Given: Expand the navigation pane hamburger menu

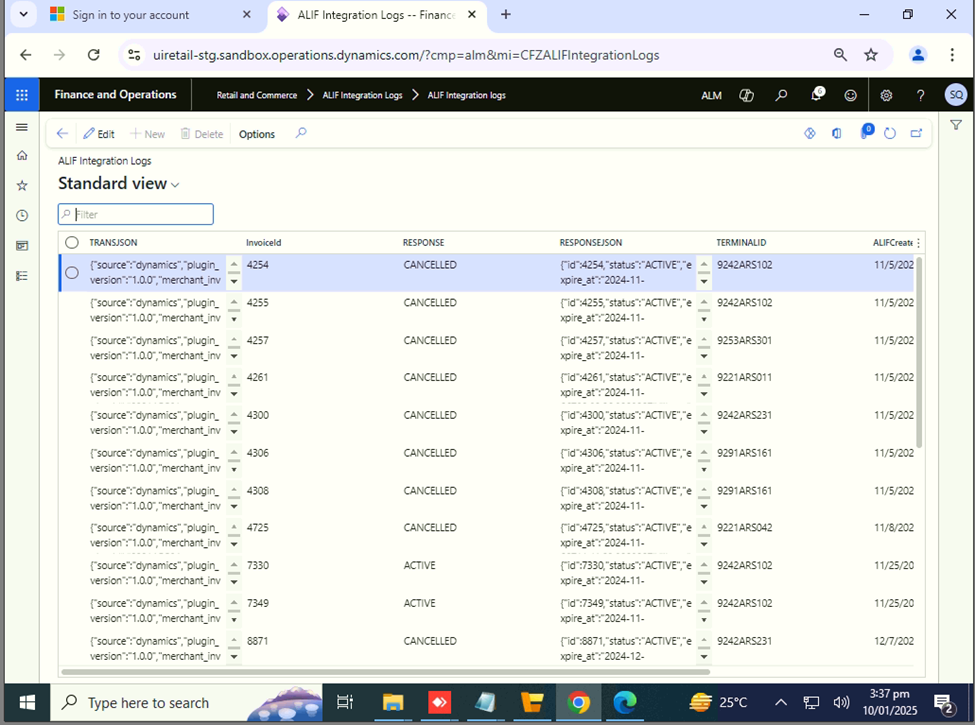Looking at the screenshot, I should (22, 127).
